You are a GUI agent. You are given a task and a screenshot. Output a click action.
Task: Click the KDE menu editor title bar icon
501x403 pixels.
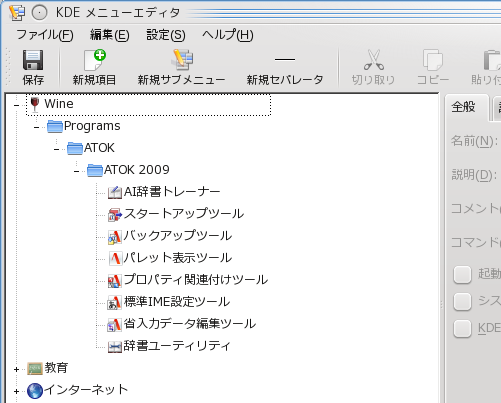[x=17, y=12]
